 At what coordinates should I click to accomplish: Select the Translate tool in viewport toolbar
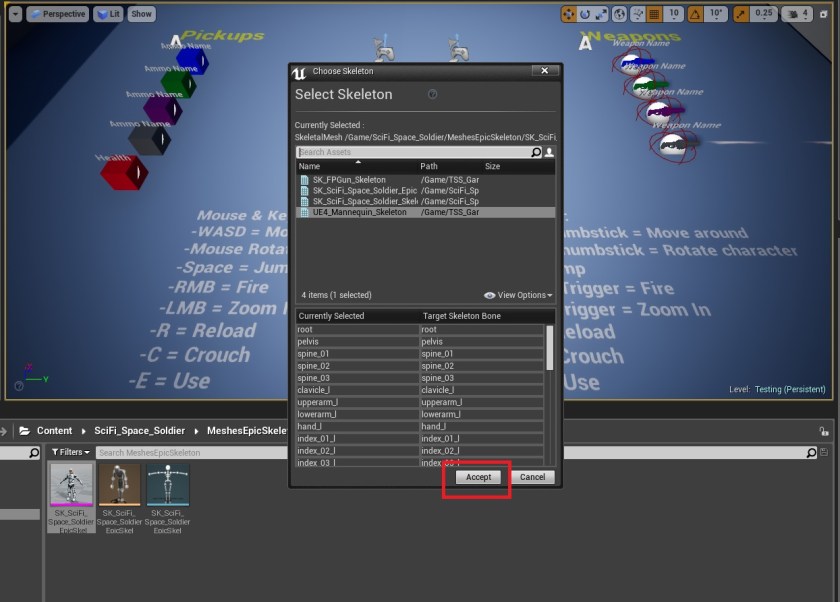coord(569,13)
